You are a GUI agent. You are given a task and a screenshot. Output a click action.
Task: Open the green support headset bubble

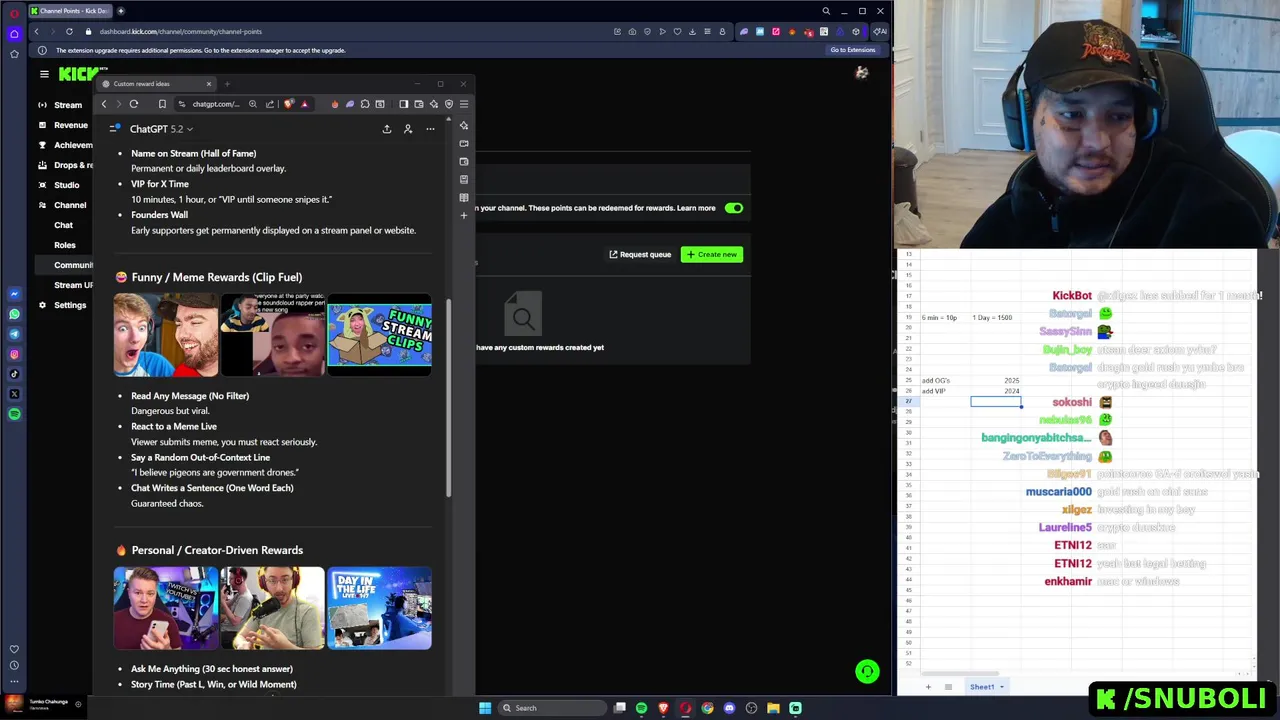[x=867, y=672]
